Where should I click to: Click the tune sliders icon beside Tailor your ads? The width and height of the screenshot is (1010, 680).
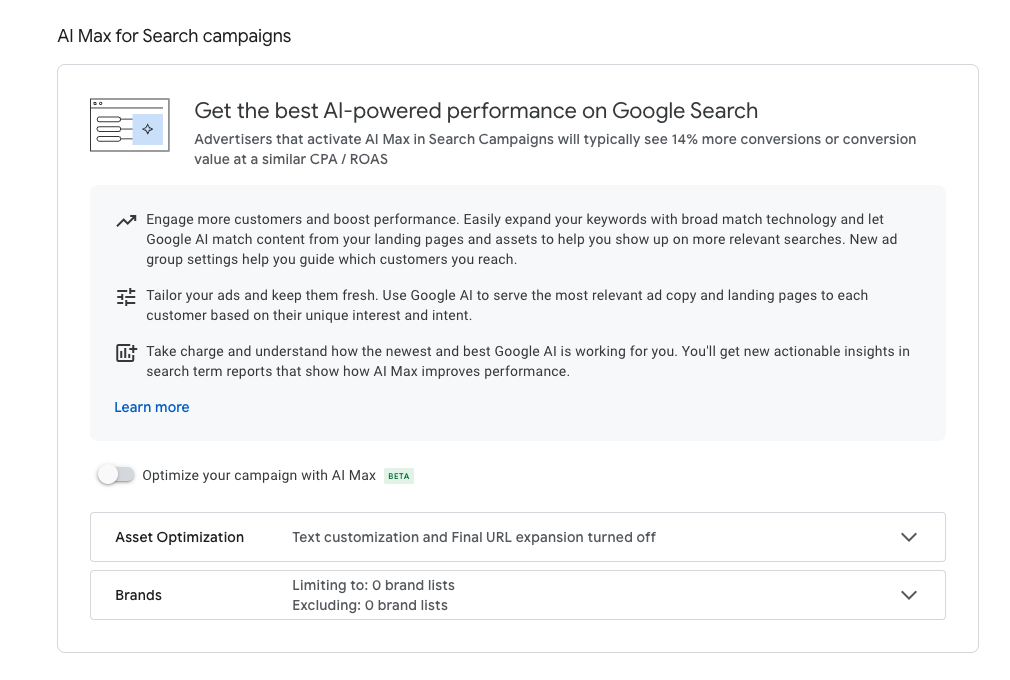coord(126,297)
